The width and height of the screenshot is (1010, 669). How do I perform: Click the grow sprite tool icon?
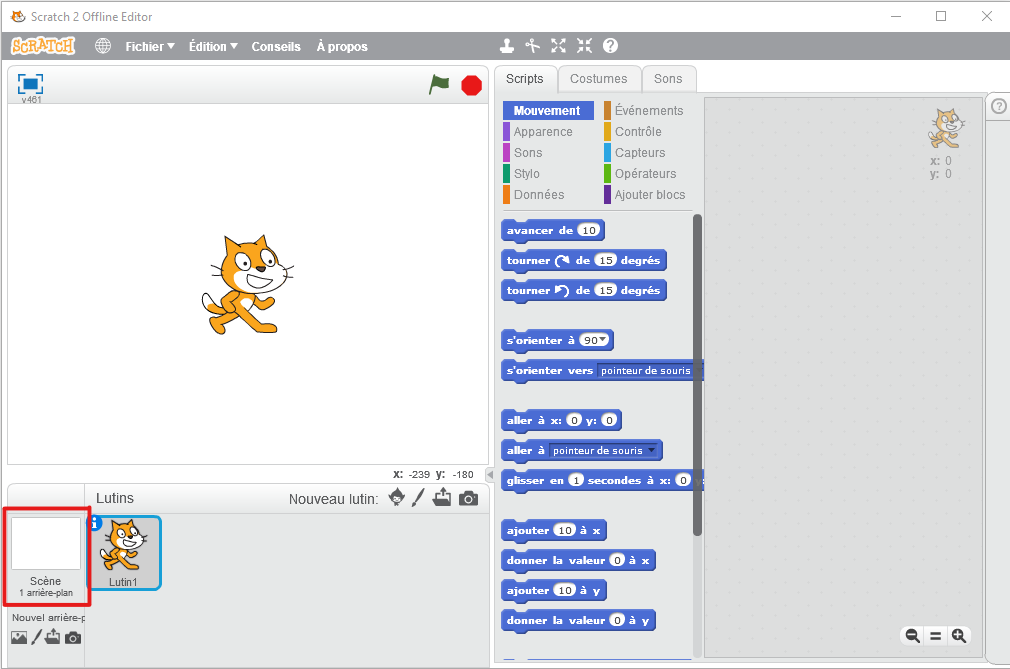pos(558,46)
